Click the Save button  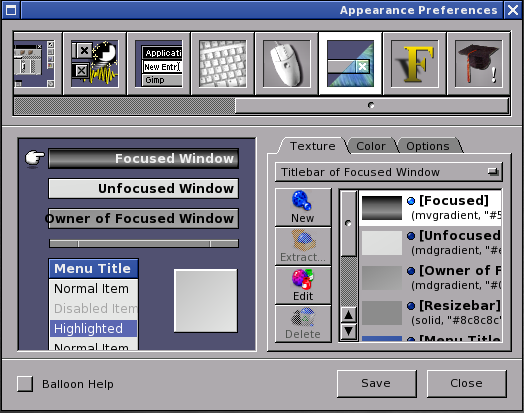point(377,384)
